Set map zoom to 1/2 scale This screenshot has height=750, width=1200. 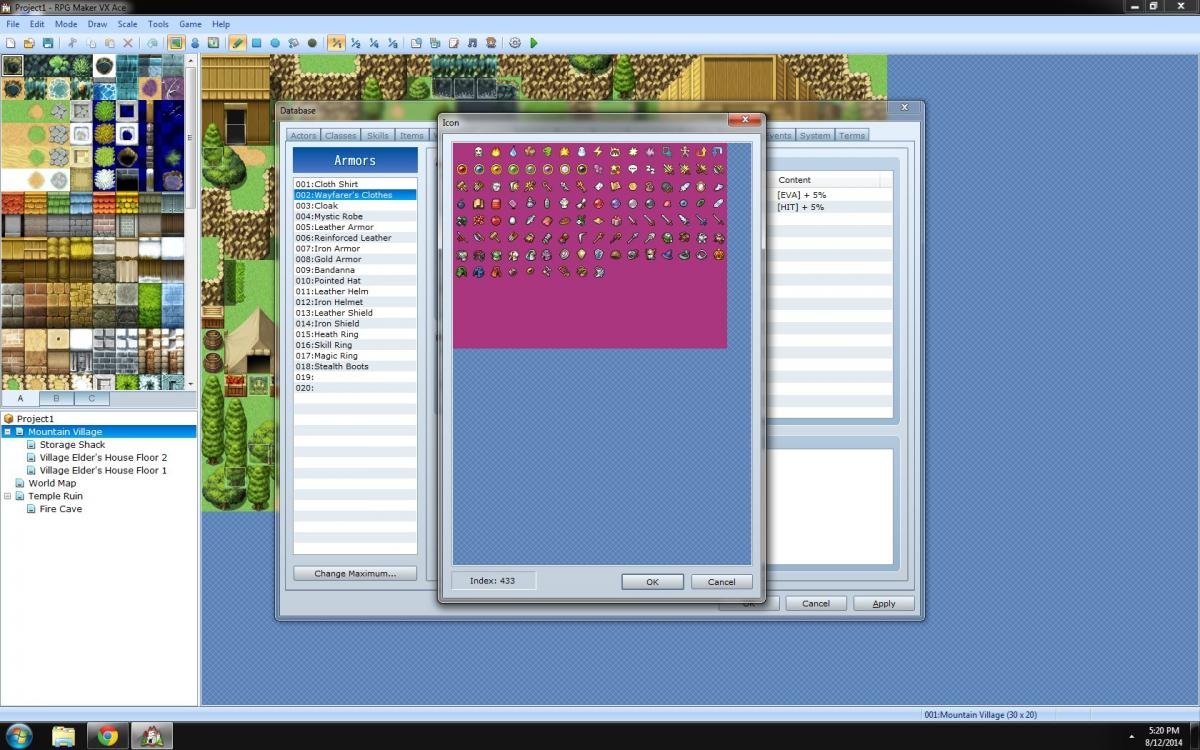[x=356, y=43]
